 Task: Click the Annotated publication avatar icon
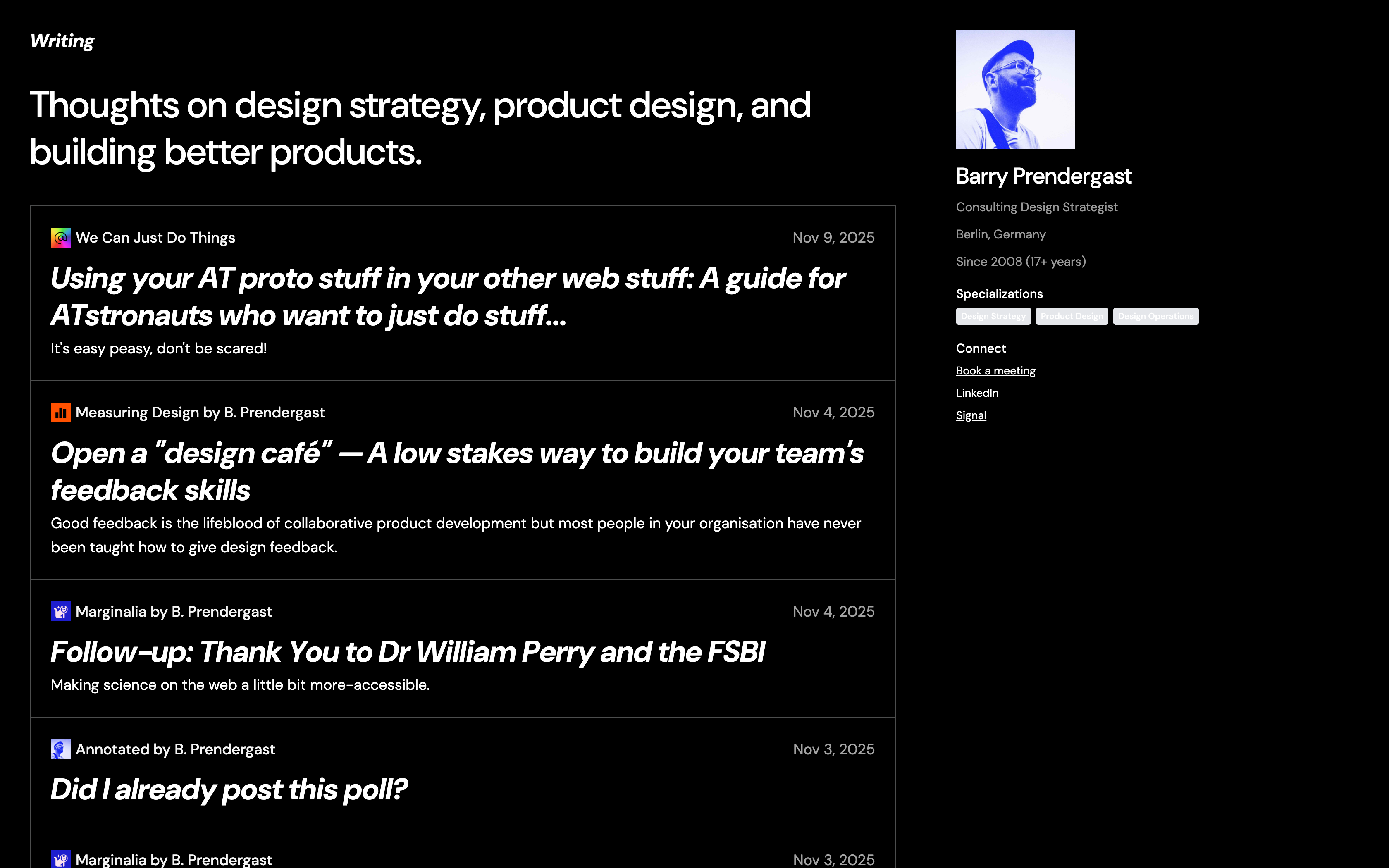[x=60, y=749]
